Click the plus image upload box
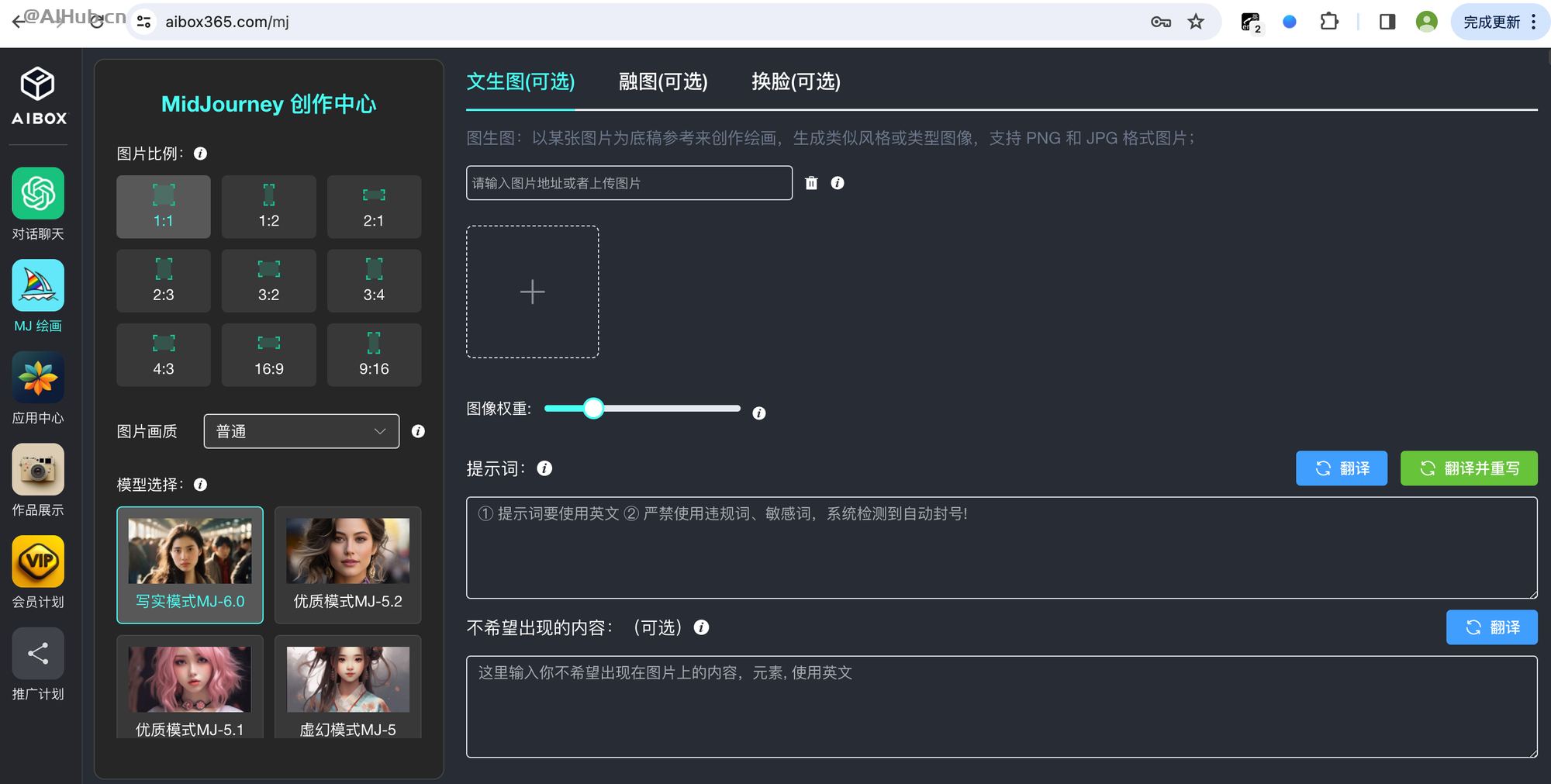This screenshot has height=784, width=1551. [533, 292]
